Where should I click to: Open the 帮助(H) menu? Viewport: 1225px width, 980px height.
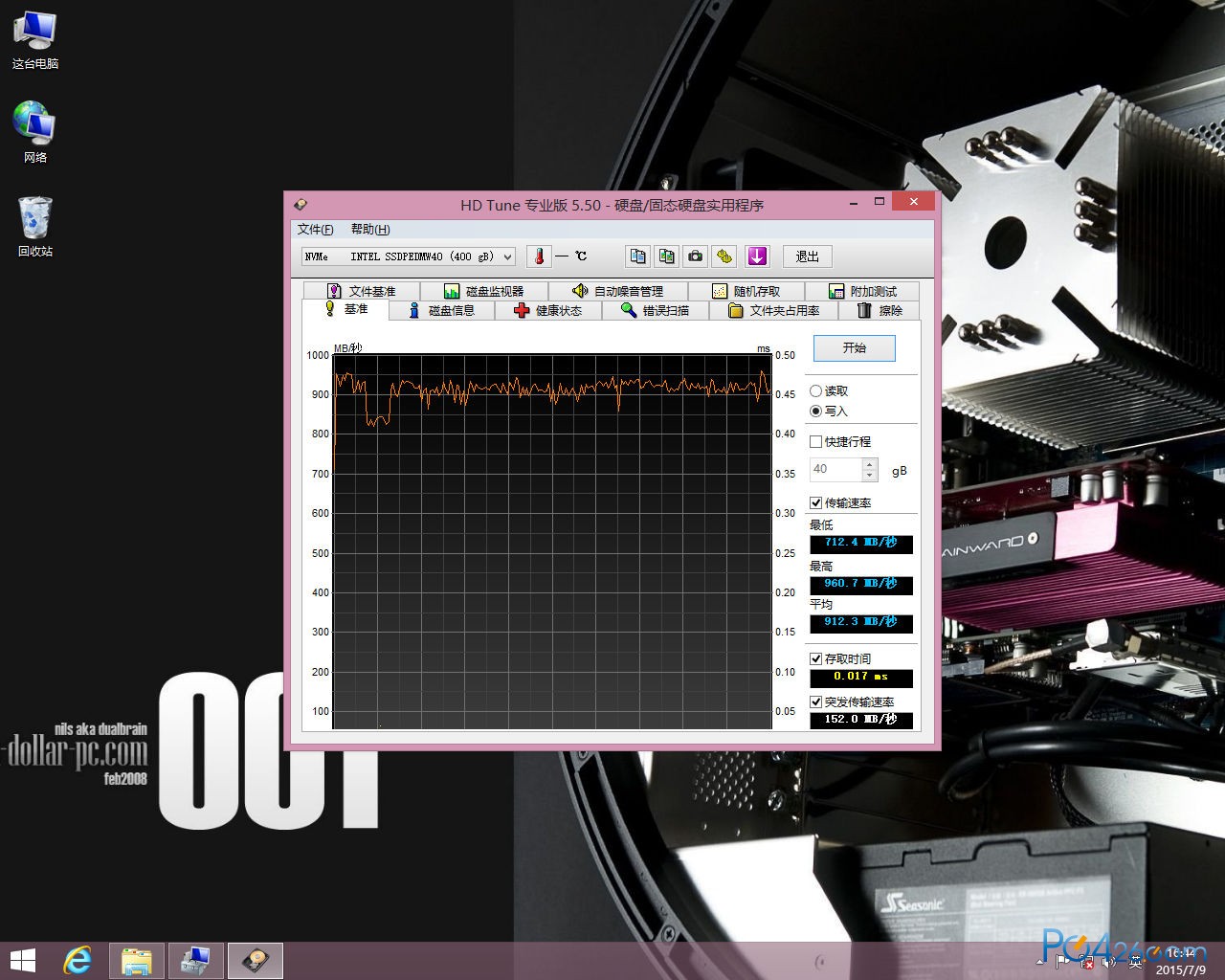[370, 229]
